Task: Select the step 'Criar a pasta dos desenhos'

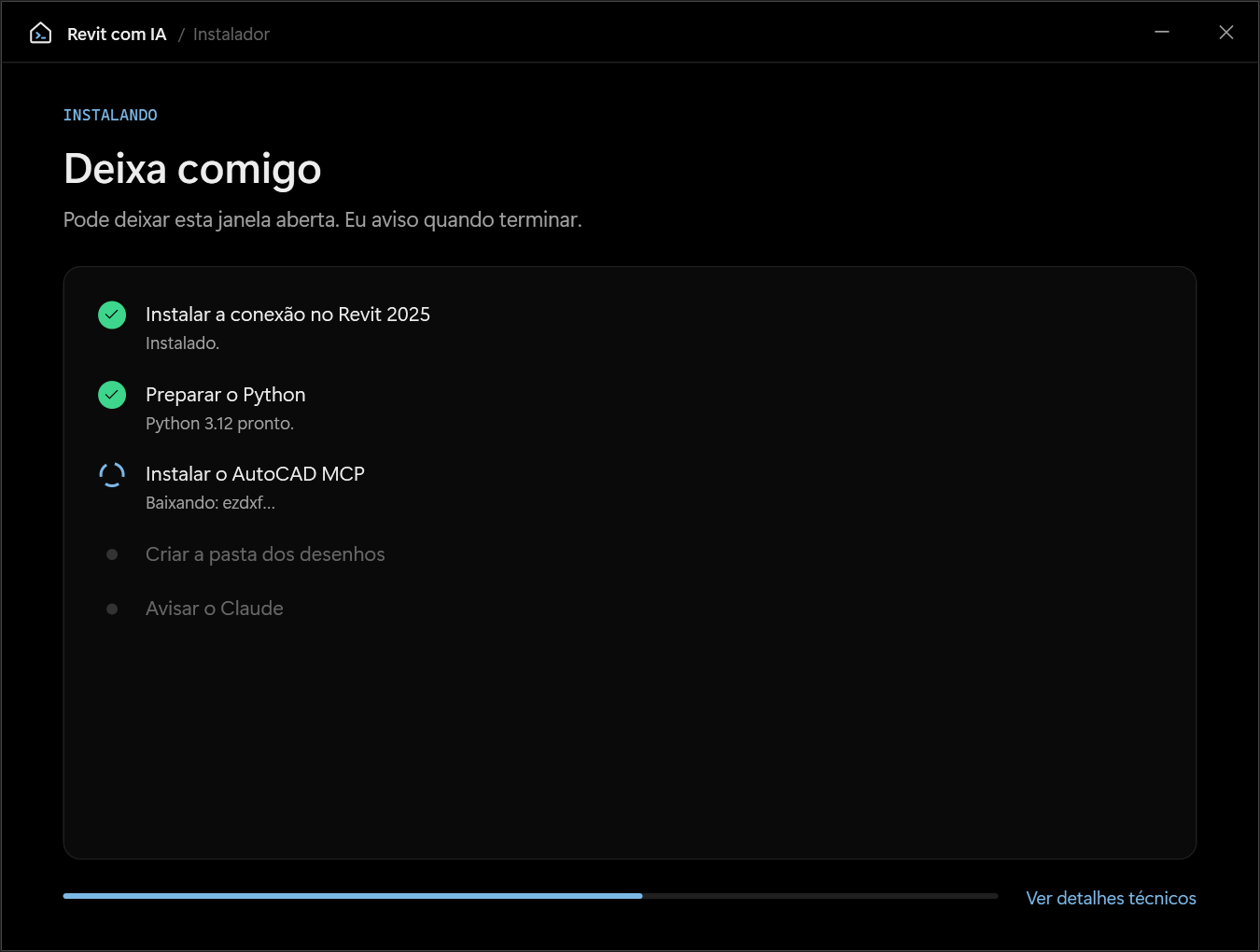Action: [265, 554]
